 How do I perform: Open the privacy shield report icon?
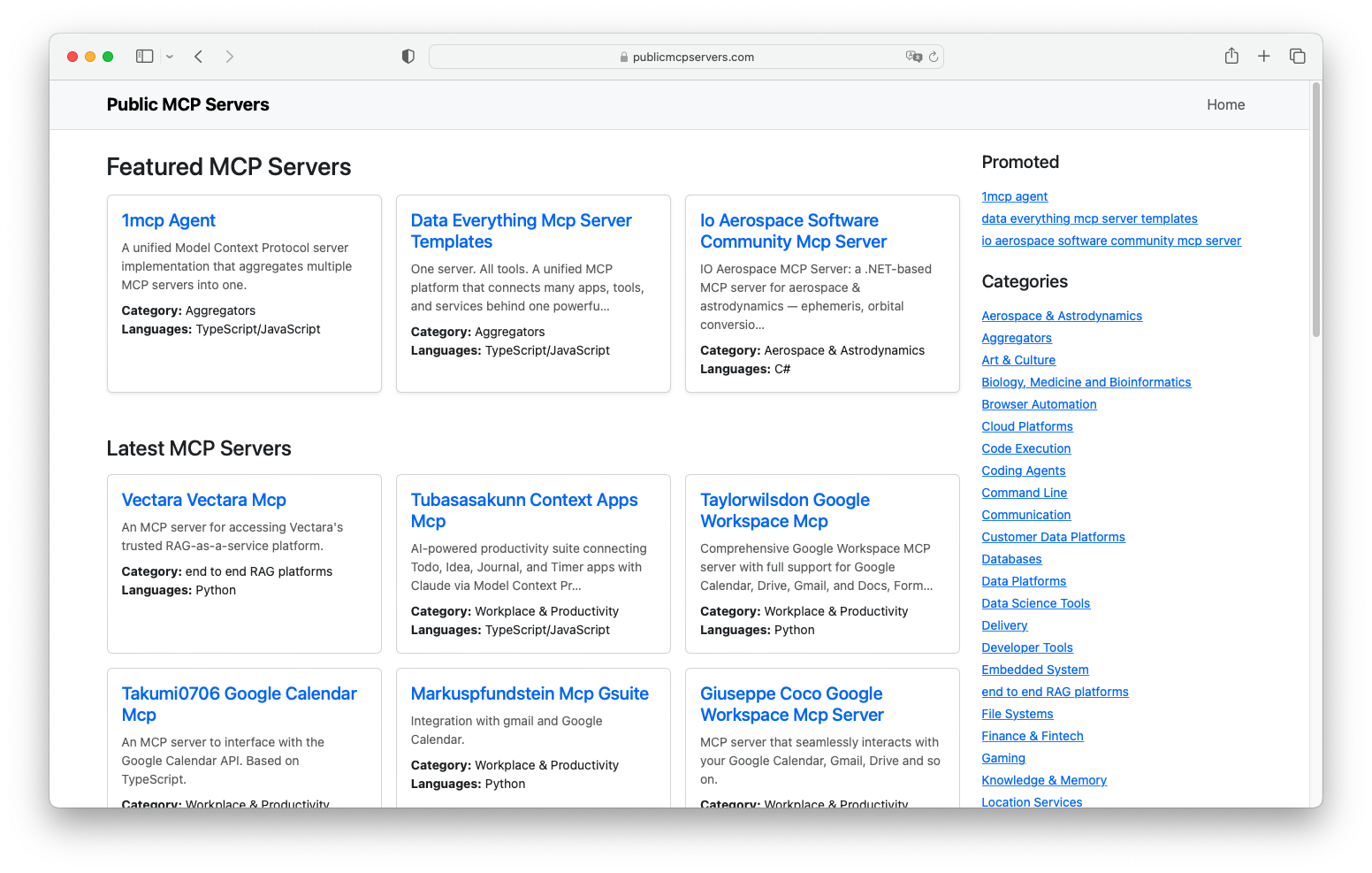(408, 57)
